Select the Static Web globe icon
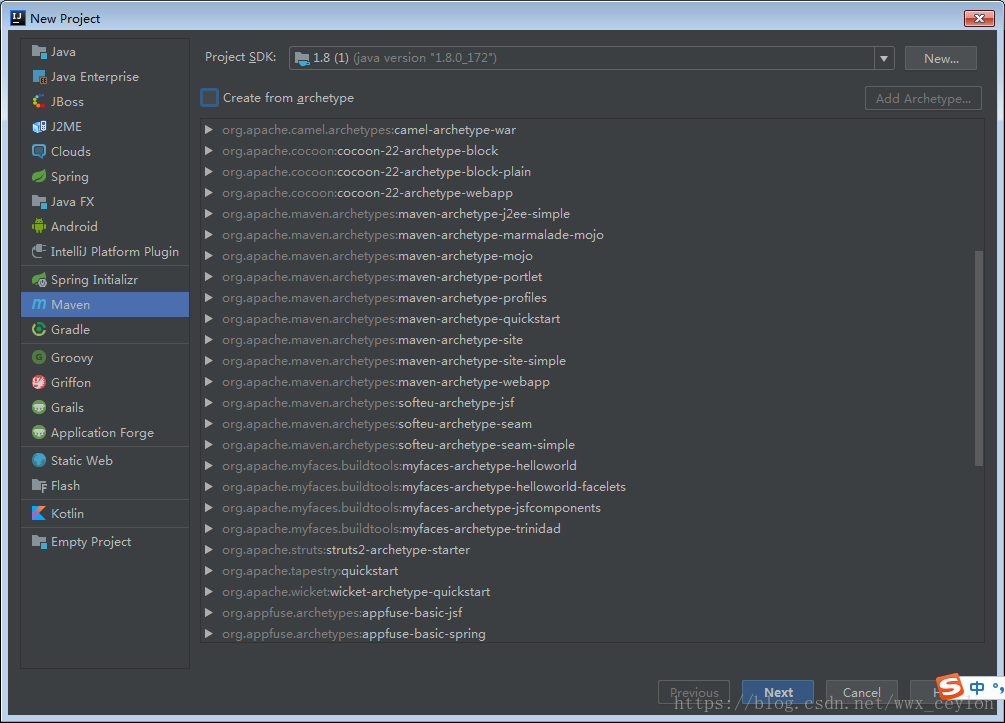Viewport: 1005px width, 723px height. 39,461
